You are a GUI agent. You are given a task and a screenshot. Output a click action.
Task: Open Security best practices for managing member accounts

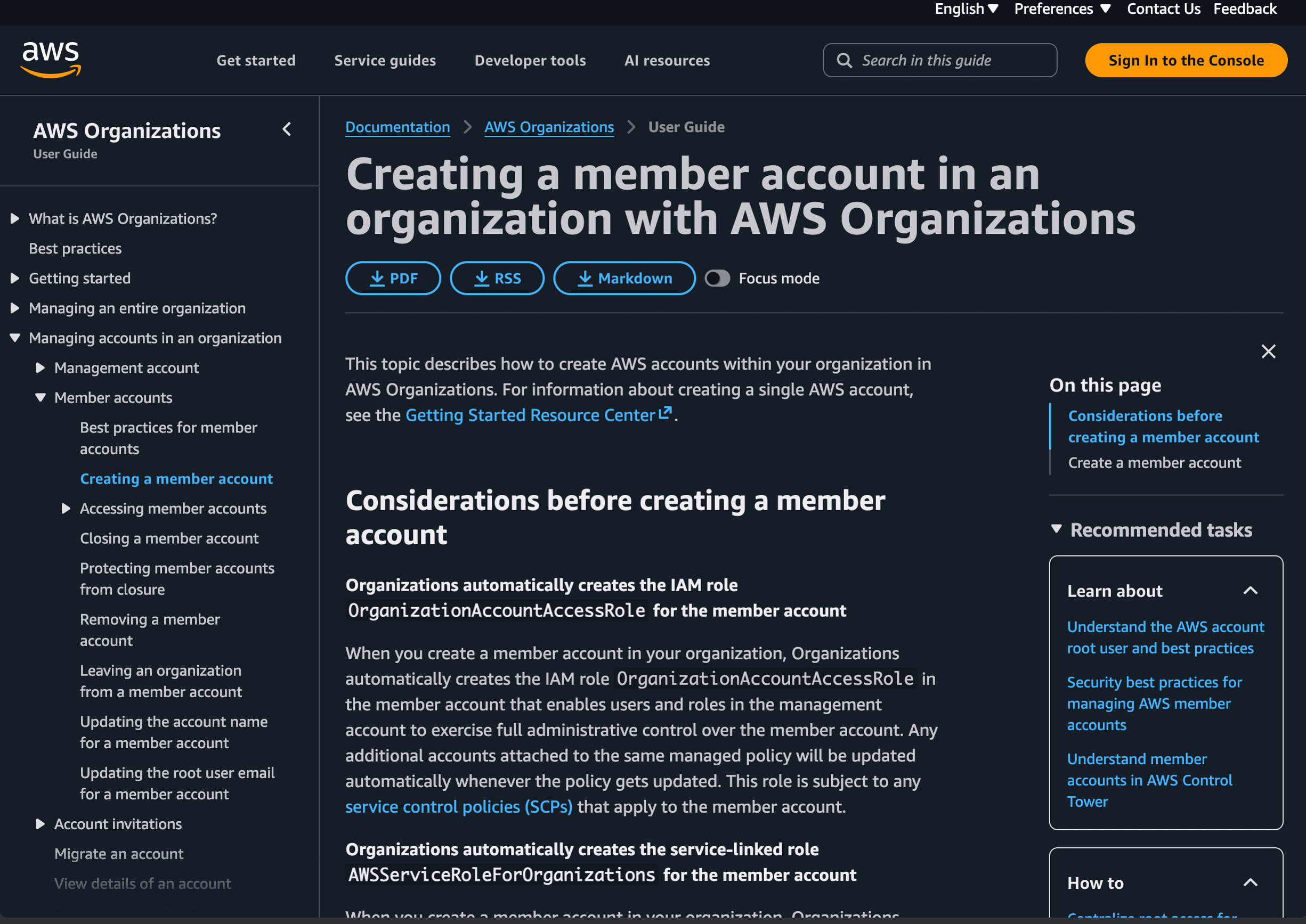point(1154,703)
